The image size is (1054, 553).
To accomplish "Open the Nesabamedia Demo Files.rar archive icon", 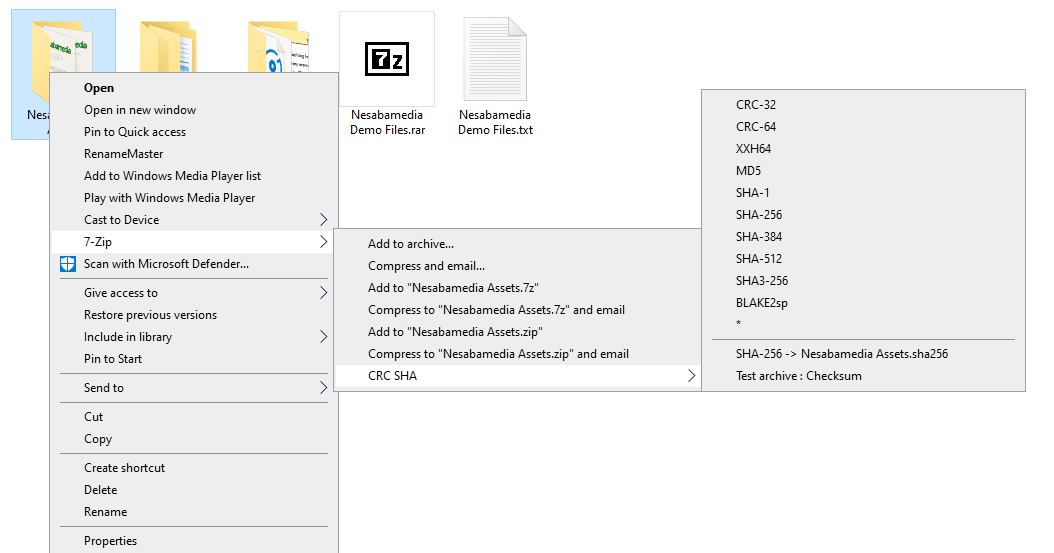I will tap(386, 59).
